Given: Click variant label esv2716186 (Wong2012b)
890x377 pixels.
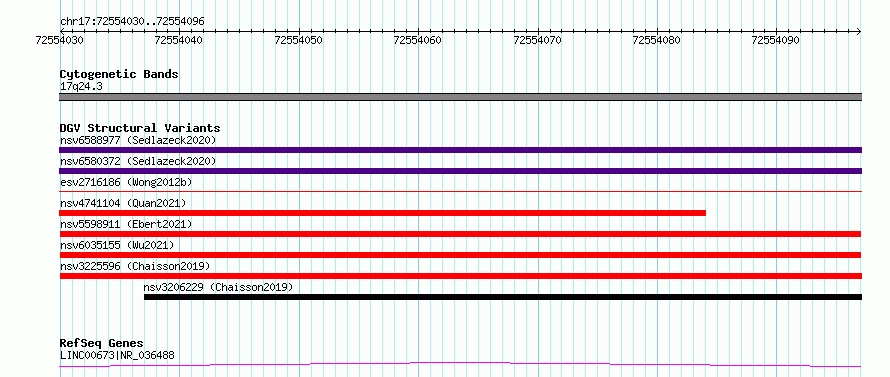Looking at the screenshot, I should (126, 182).
